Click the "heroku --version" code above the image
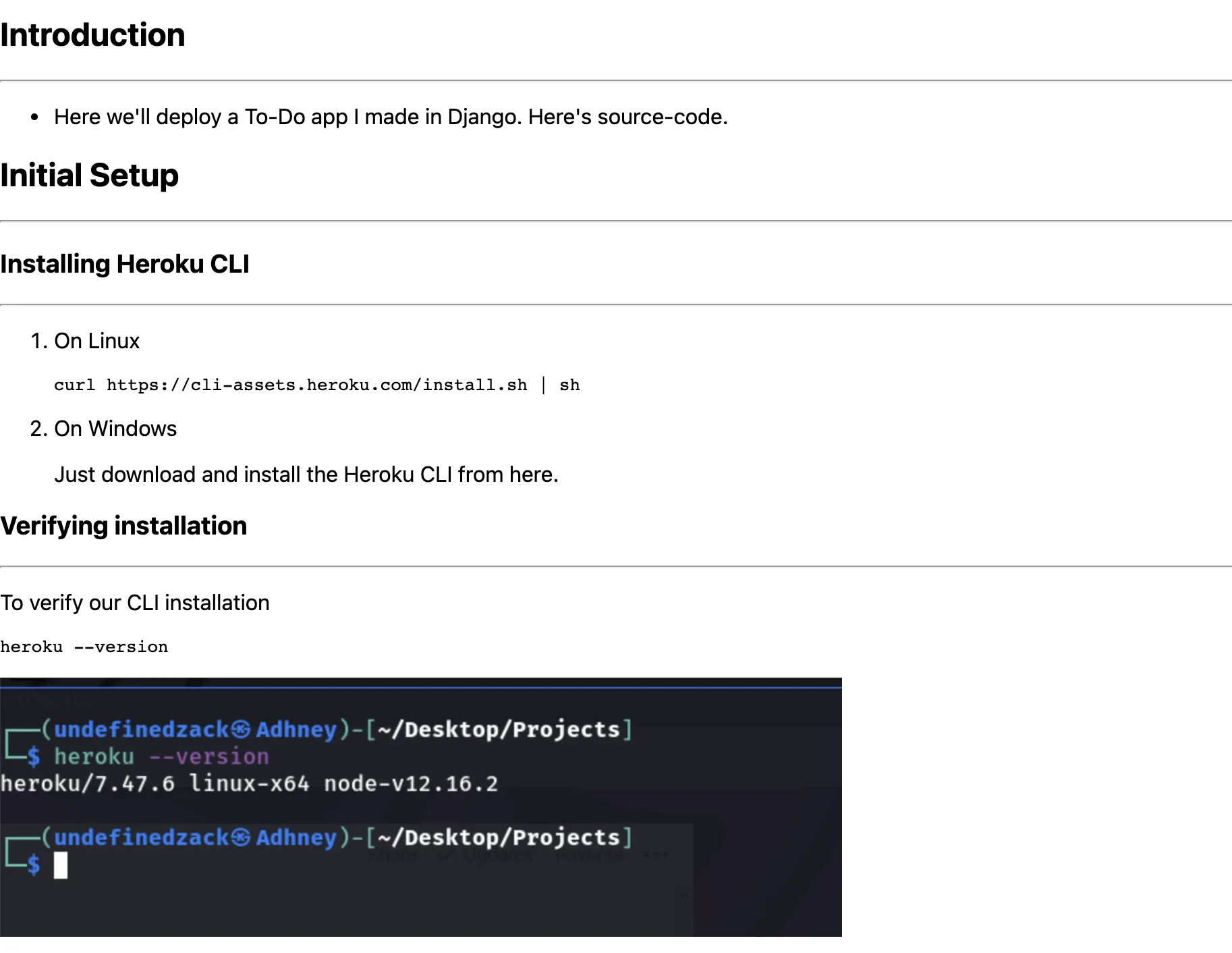This screenshot has height=953, width=1232. click(84, 647)
